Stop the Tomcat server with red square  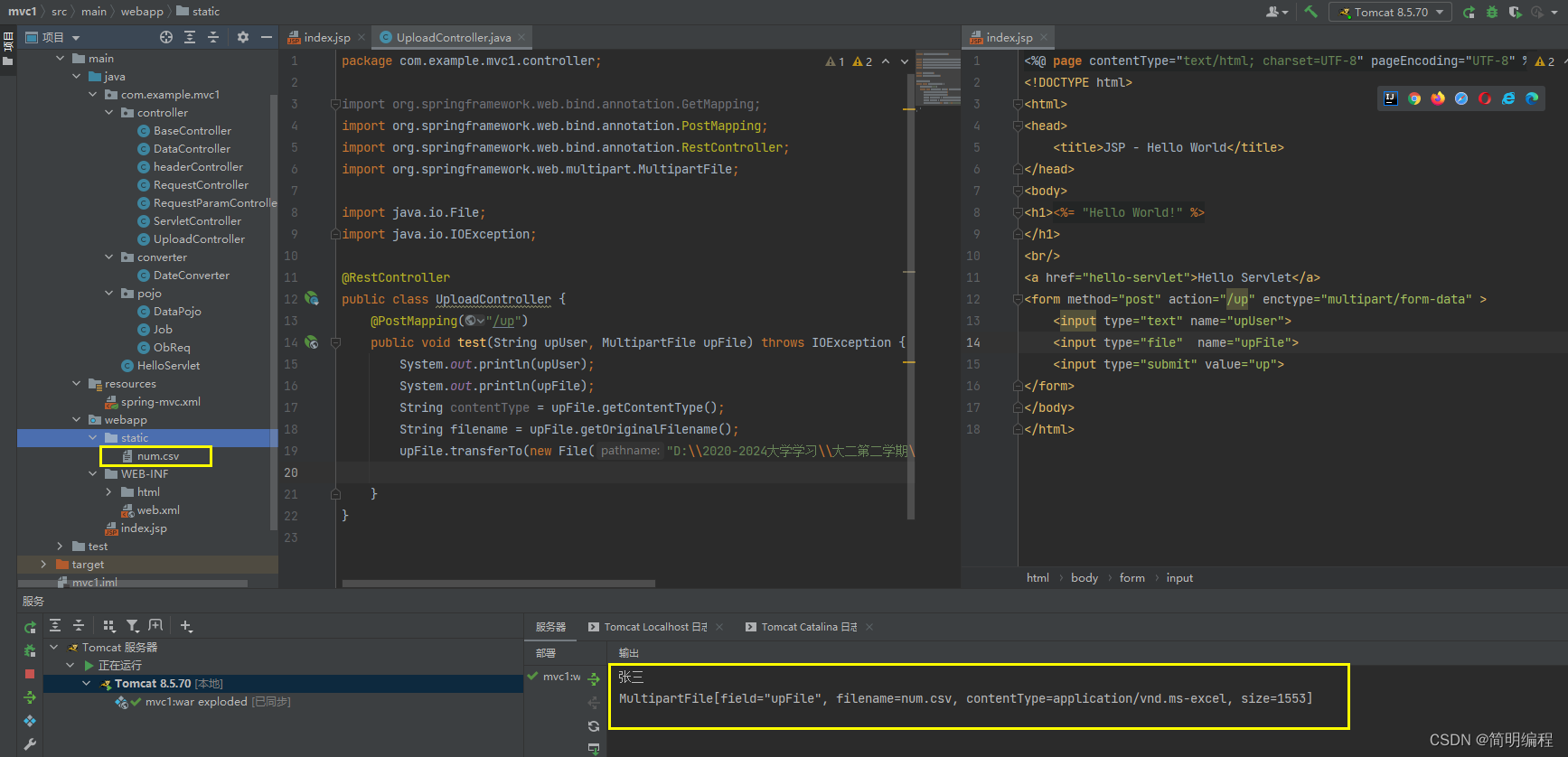[x=30, y=674]
